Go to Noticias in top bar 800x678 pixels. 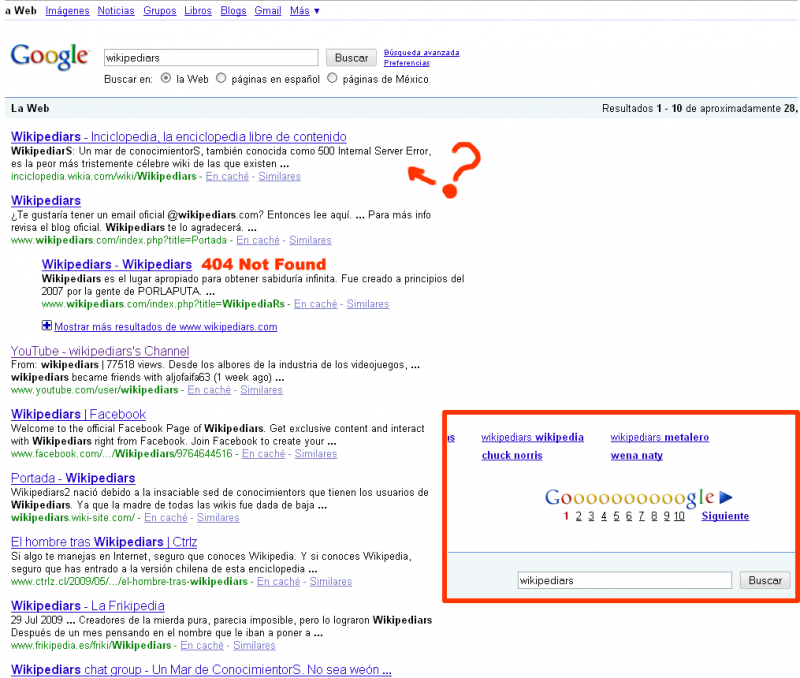click(x=118, y=11)
